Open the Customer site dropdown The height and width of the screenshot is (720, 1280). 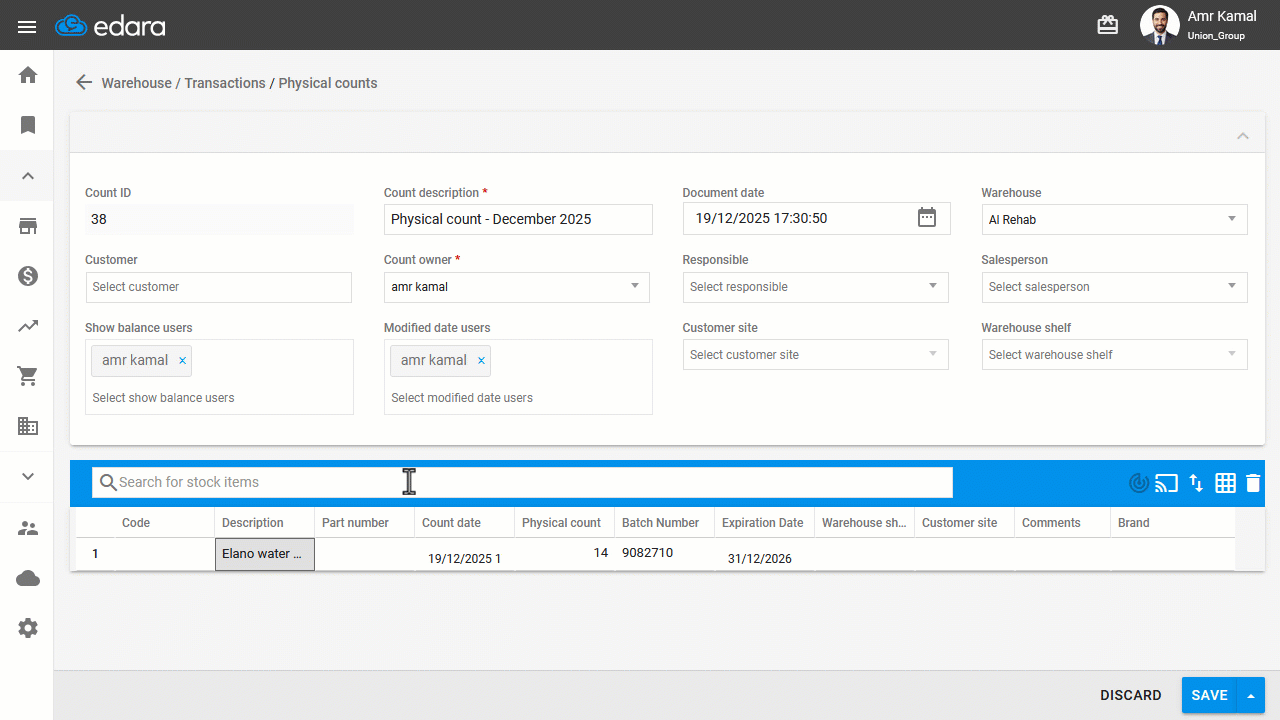click(816, 355)
